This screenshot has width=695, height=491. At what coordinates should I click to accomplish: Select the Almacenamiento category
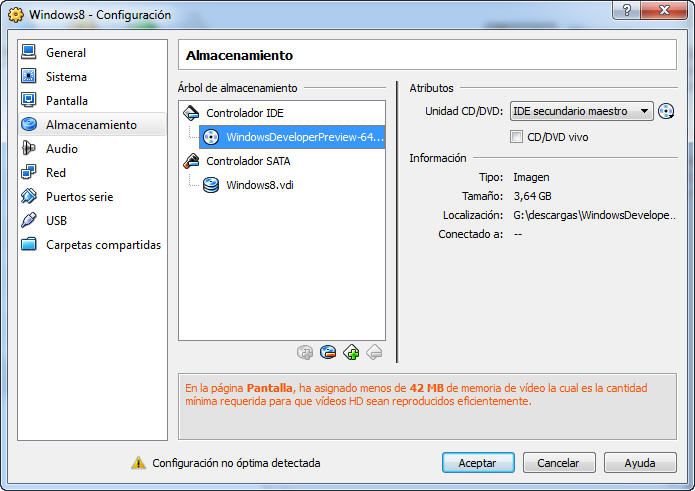[x=92, y=125]
